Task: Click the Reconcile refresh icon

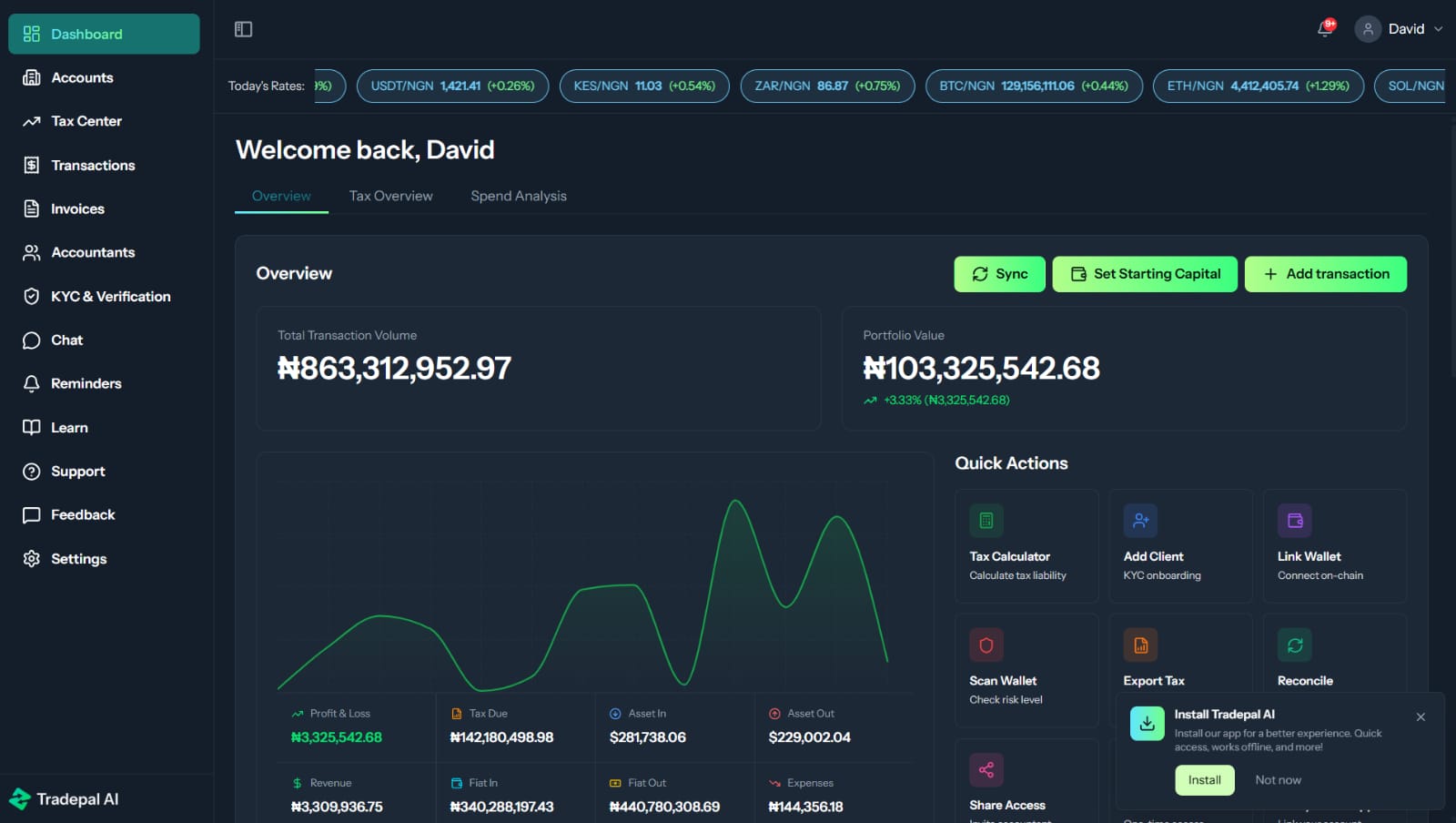Action: (x=1294, y=645)
